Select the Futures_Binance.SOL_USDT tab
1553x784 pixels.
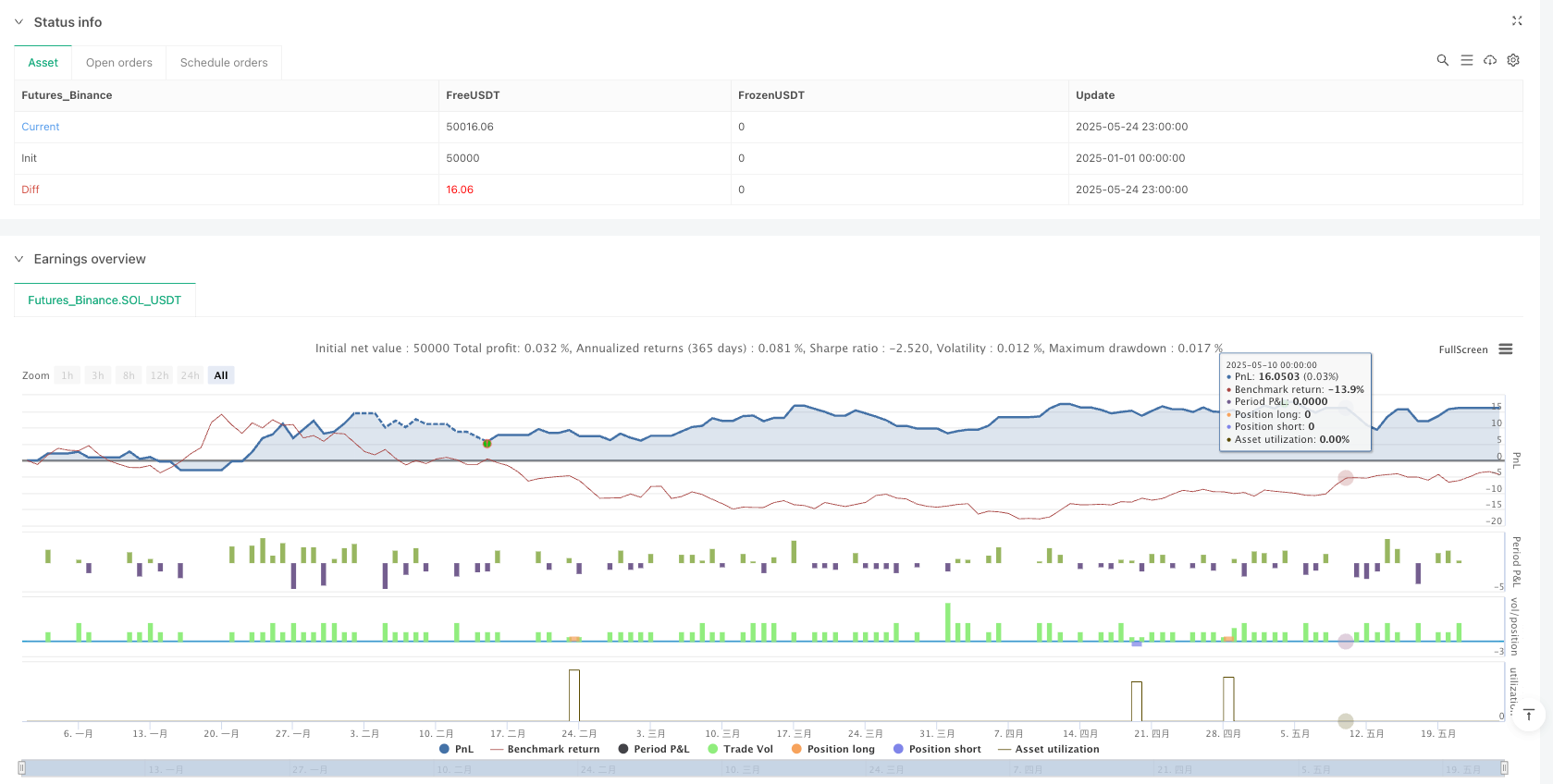105,300
